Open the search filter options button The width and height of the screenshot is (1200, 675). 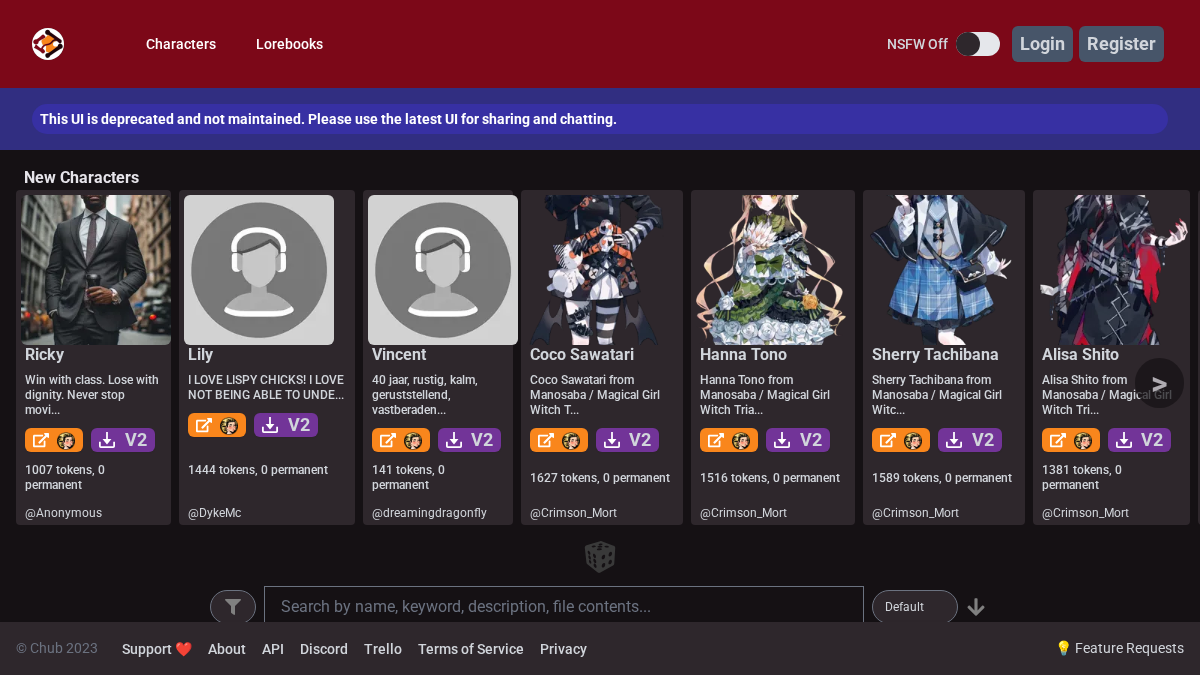point(233,607)
